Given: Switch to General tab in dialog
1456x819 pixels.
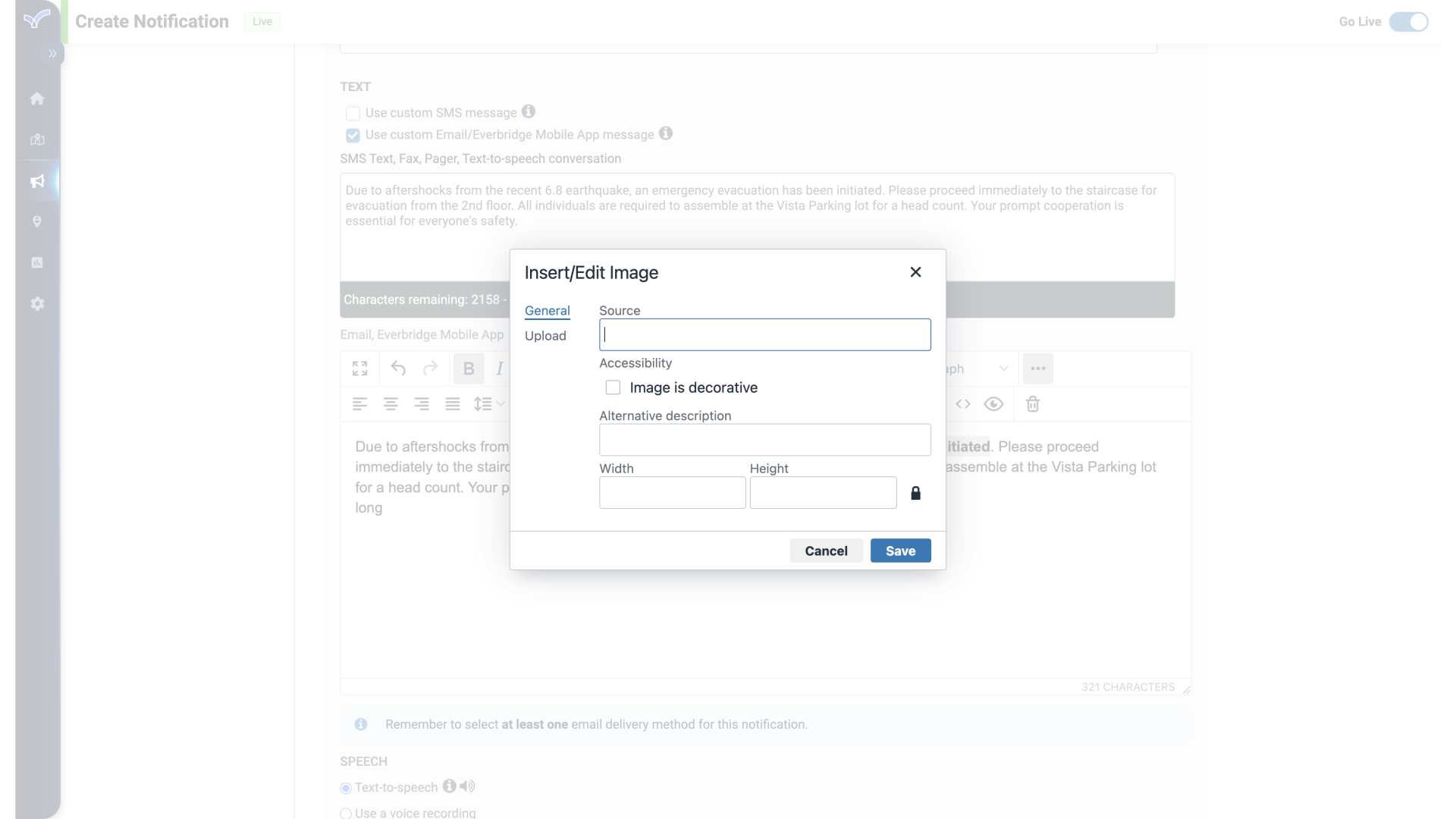Looking at the screenshot, I should (547, 310).
